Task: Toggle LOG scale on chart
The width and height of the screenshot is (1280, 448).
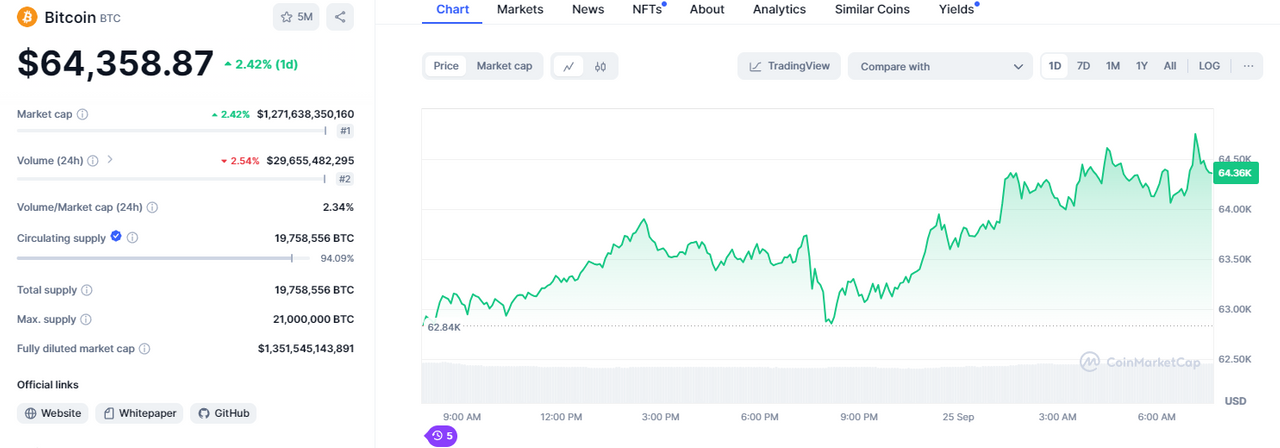Action: pyautogui.click(x=1209, y=66)
